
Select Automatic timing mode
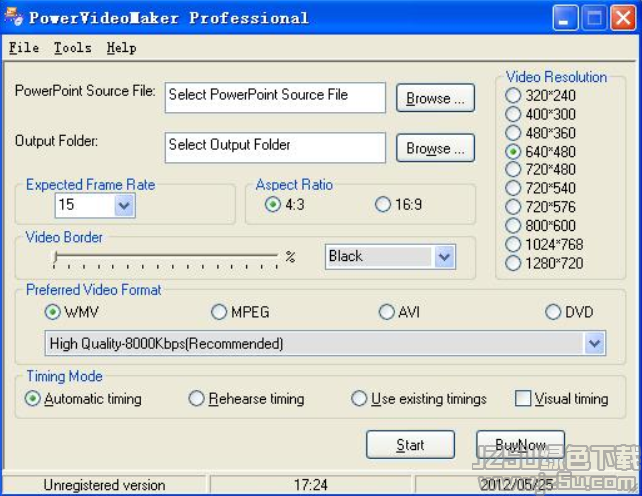83,399
